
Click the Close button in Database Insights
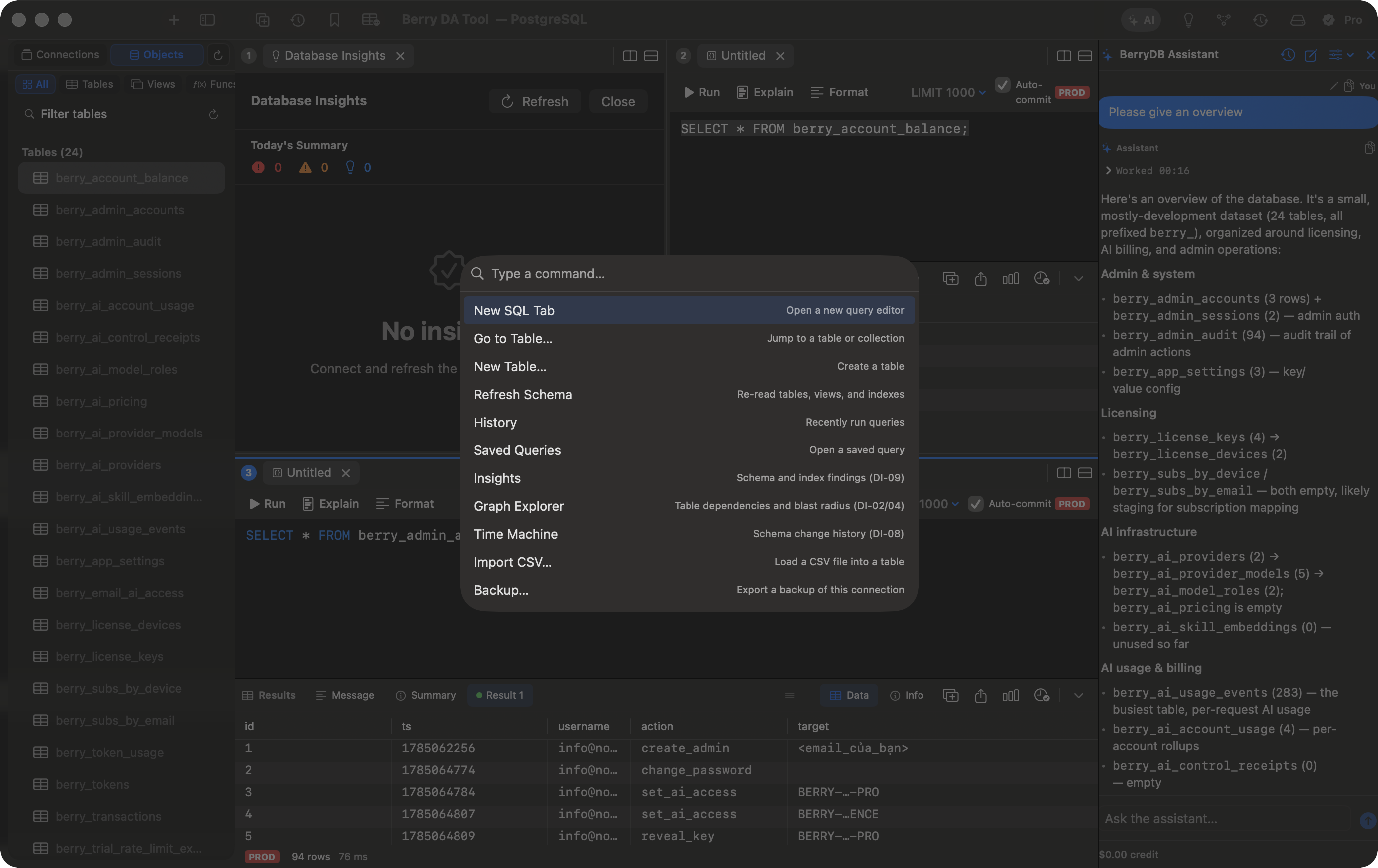tap(618, 102)
